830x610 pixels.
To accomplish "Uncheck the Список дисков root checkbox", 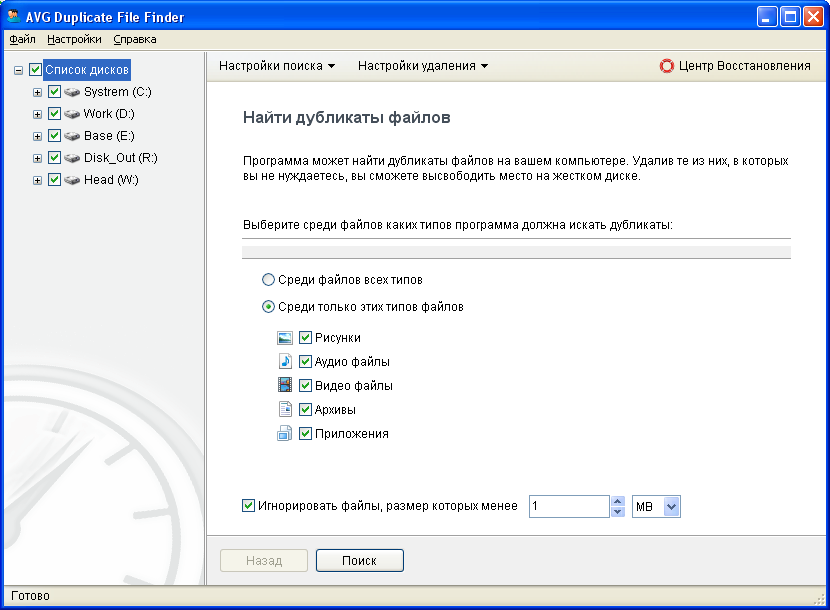I will pos(35,69).
